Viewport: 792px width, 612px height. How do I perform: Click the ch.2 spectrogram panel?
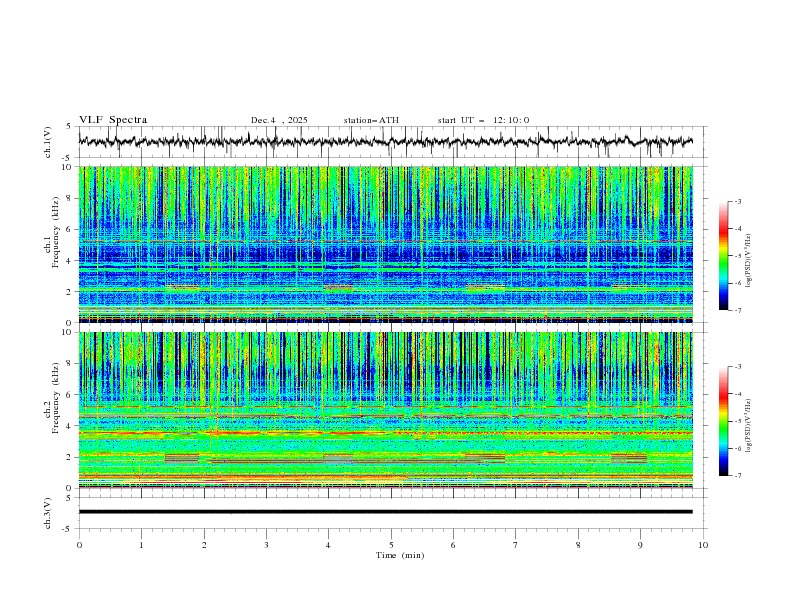[385, 410]
